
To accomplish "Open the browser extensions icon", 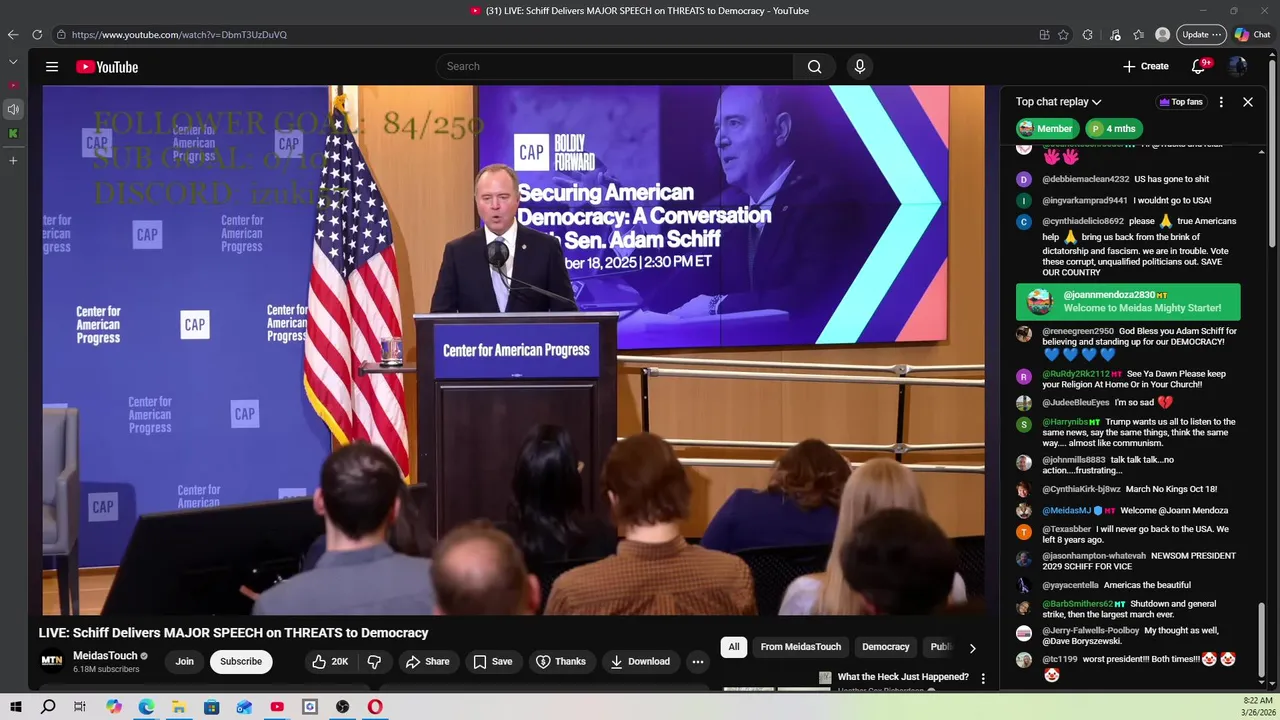I will click(x=1088, y=35).
